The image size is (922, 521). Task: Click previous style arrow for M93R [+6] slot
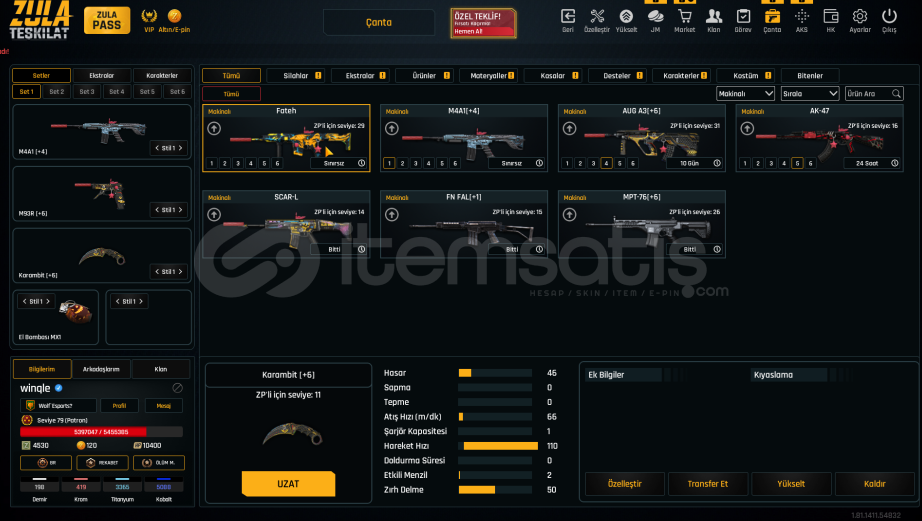(x=157, y=210)
